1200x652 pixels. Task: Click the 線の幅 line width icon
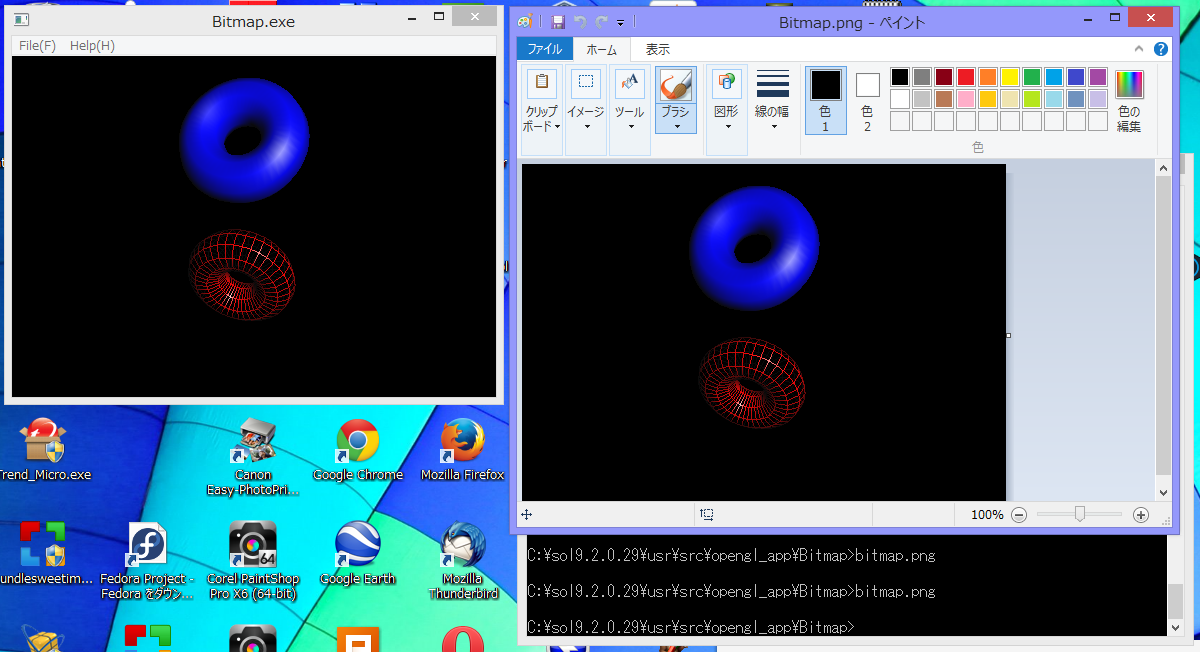pyautogui.click(x=772, y=84)
